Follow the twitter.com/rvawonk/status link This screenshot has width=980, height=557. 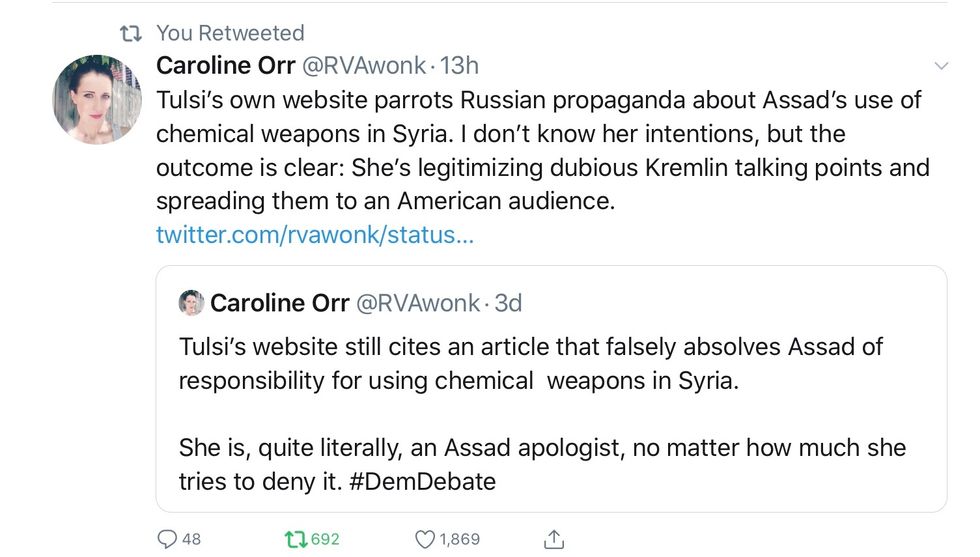coord(315,235)
